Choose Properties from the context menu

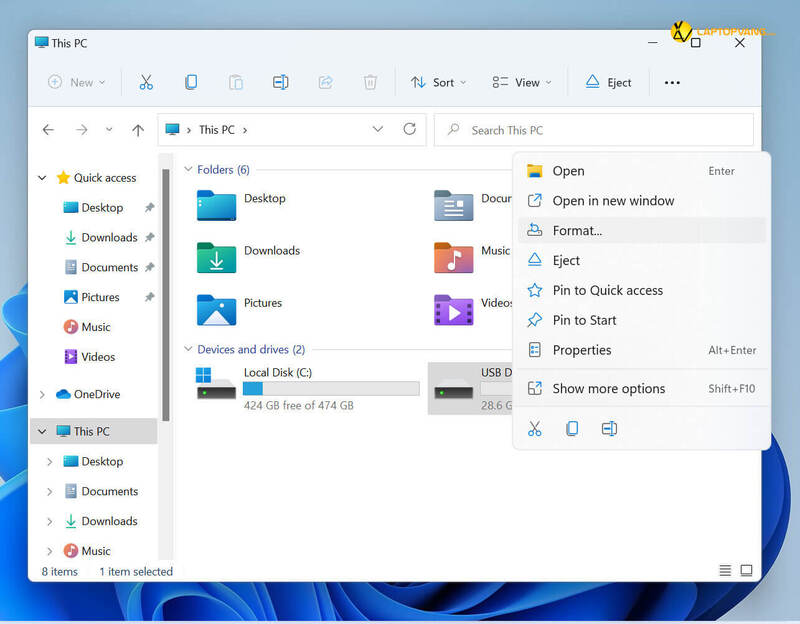581,350
